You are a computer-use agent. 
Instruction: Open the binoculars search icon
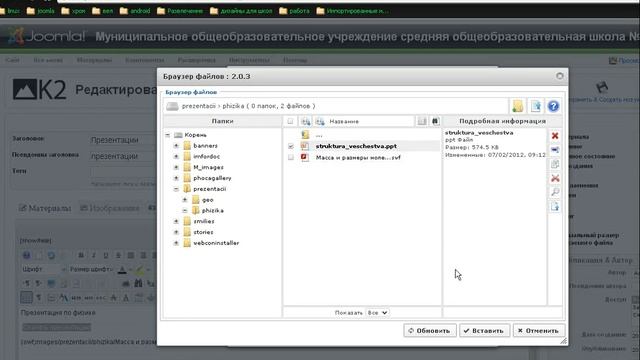tap(435, 121)
